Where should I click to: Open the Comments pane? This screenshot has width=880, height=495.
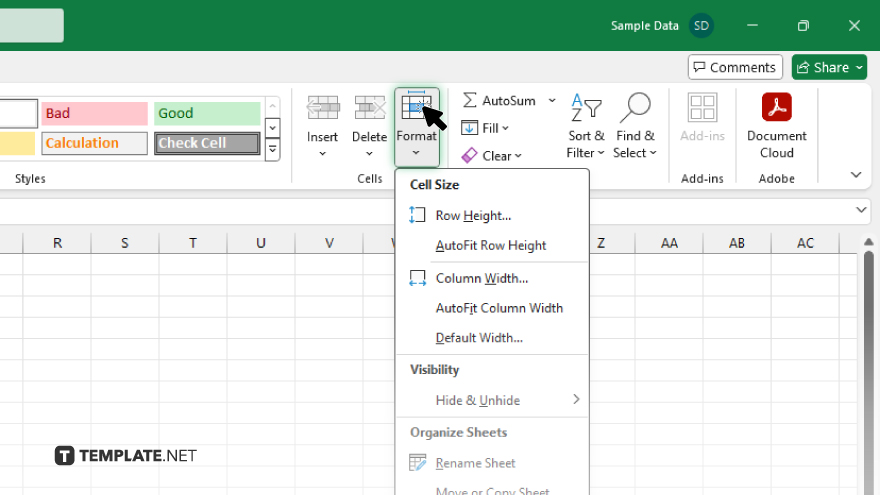click(735, 67)
